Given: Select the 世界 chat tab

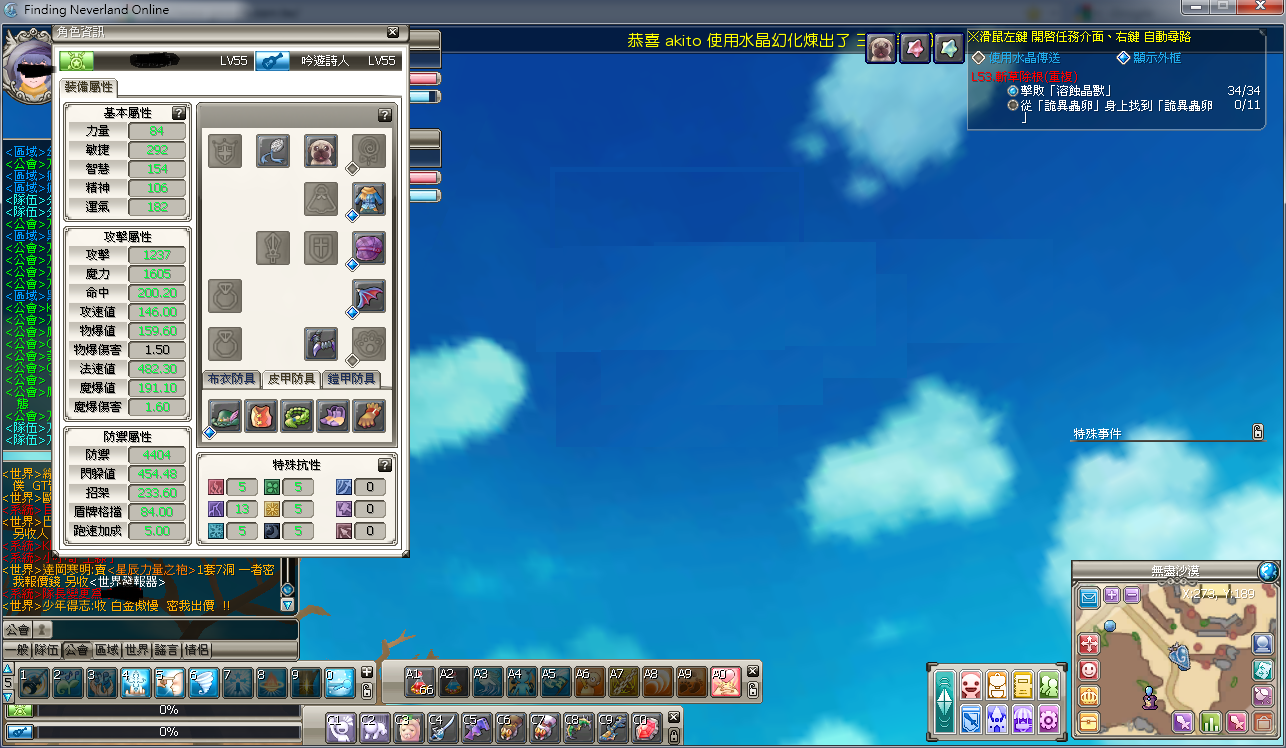Looking at the screenshot, I should [136, 650].
